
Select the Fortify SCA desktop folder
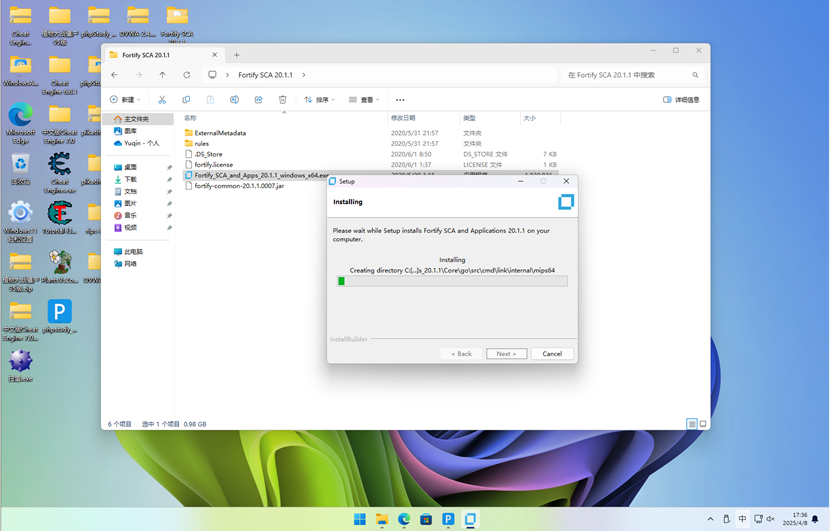(x=177, y=24)
